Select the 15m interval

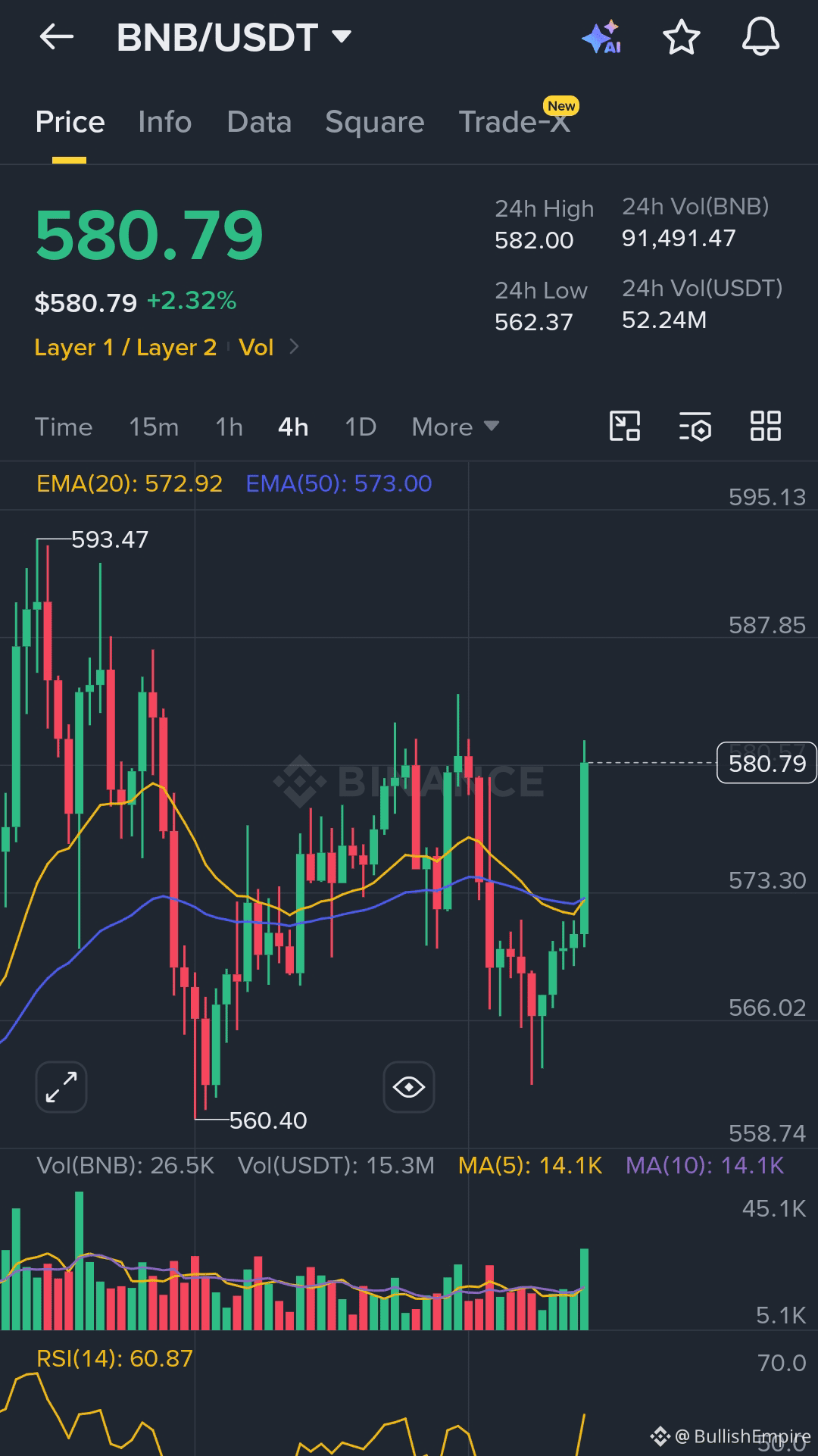pos(154,426)
